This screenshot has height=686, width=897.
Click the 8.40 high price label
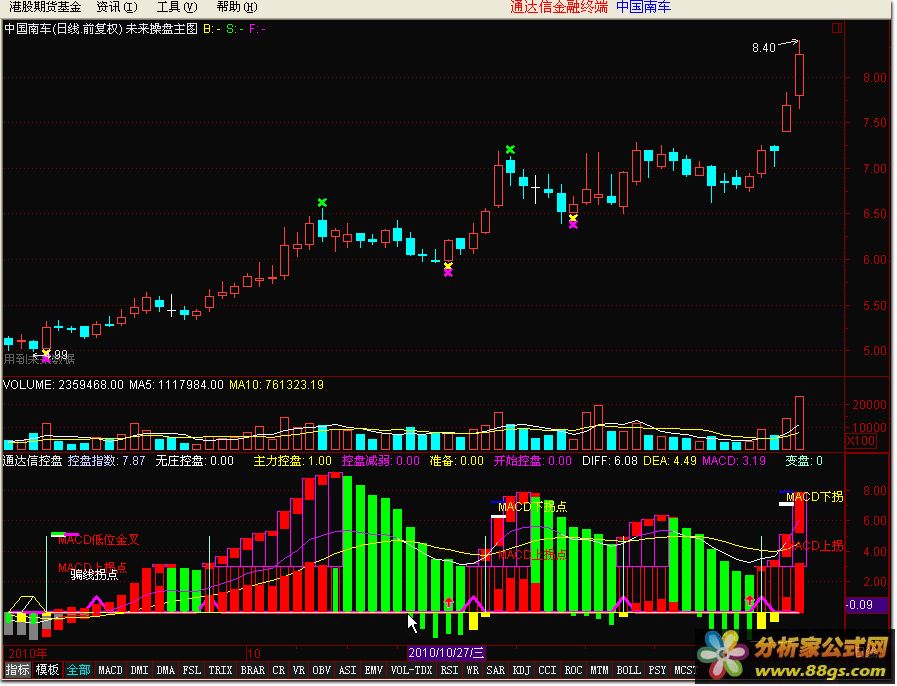(x=764, y=48)
